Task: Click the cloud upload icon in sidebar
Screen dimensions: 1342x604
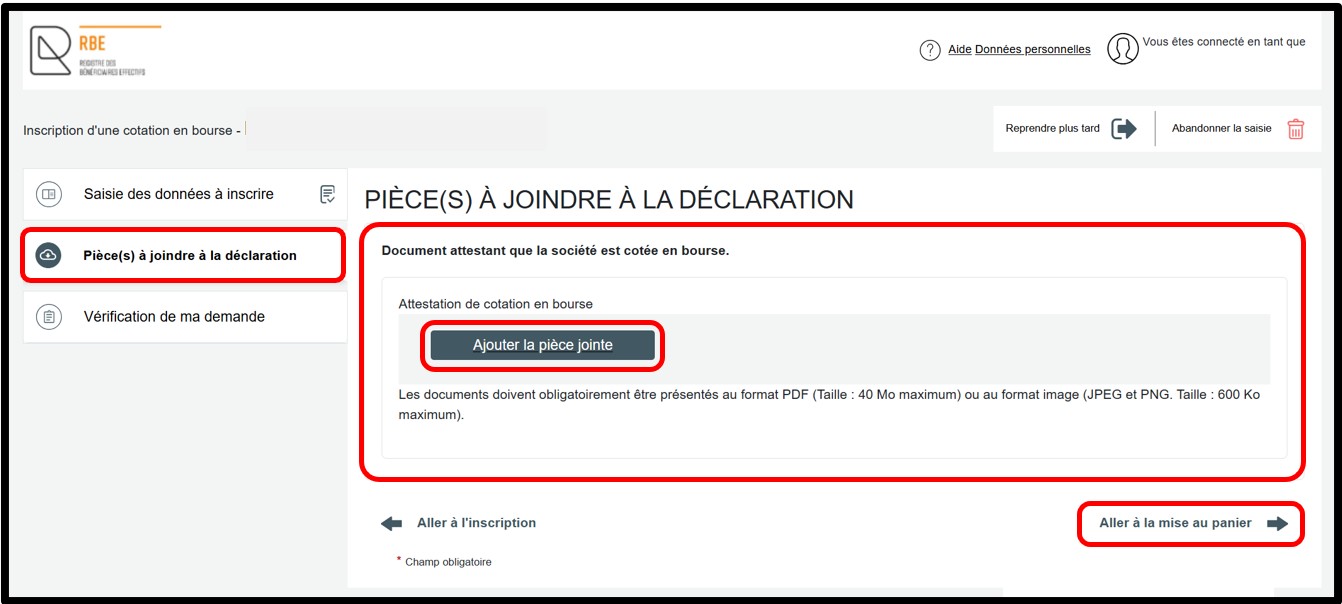Action: (48, 255)
